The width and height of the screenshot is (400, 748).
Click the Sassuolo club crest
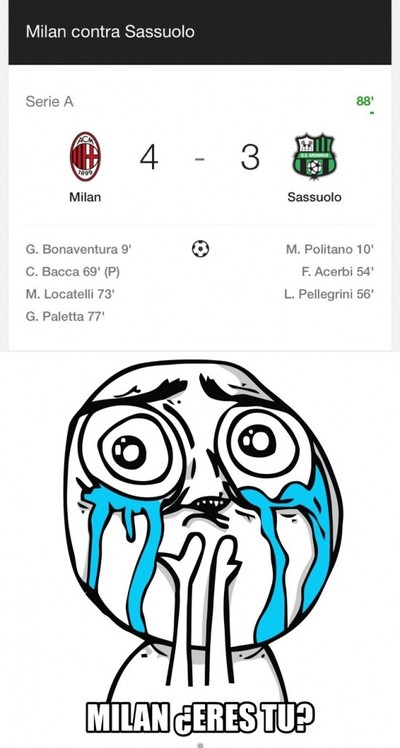click(x=314, y=156)
